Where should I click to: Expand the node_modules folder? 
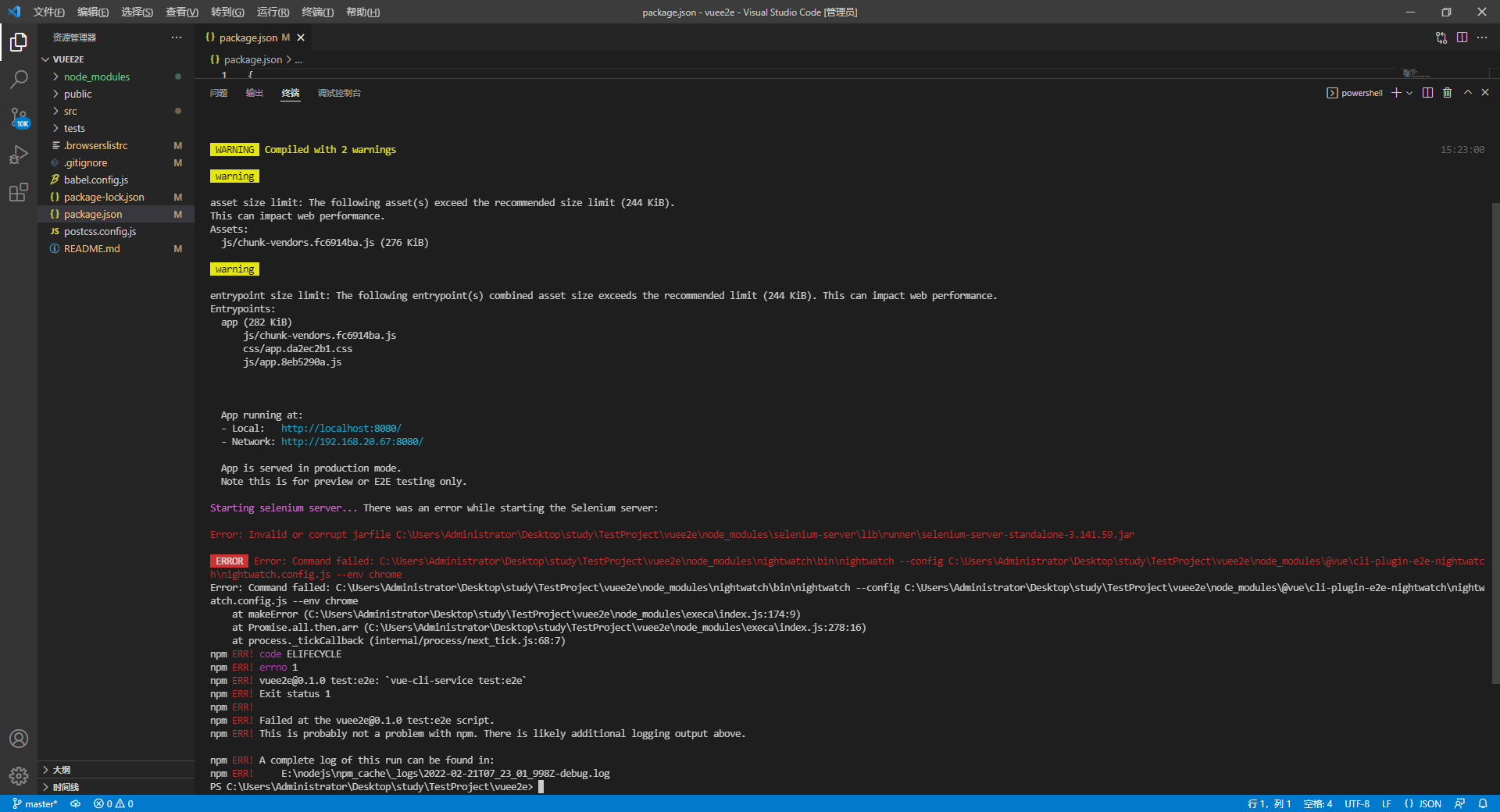[x=116, y=77]
